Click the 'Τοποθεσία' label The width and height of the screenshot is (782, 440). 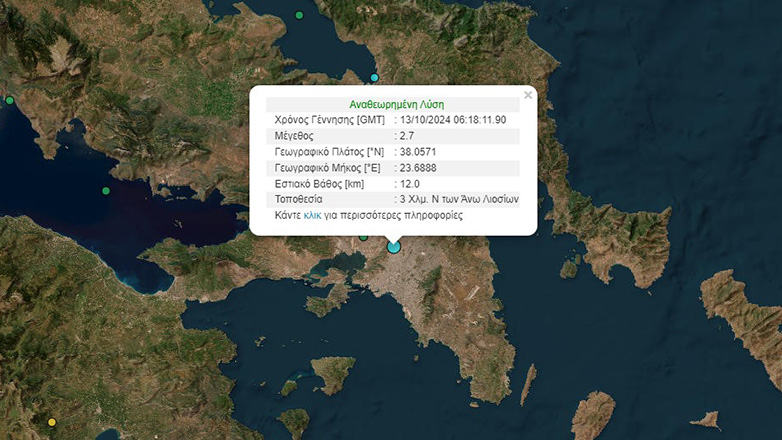(298, 199)
